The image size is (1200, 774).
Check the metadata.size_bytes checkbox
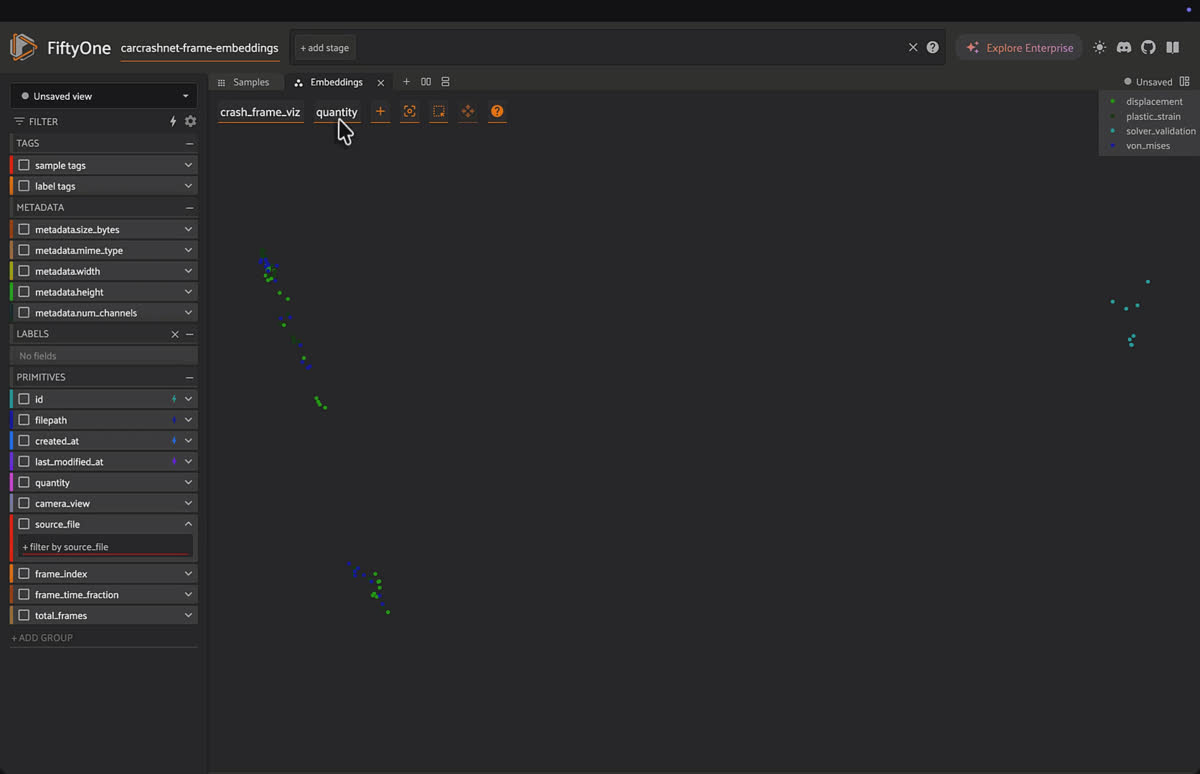pyautogui.click(x=24, y=229)
